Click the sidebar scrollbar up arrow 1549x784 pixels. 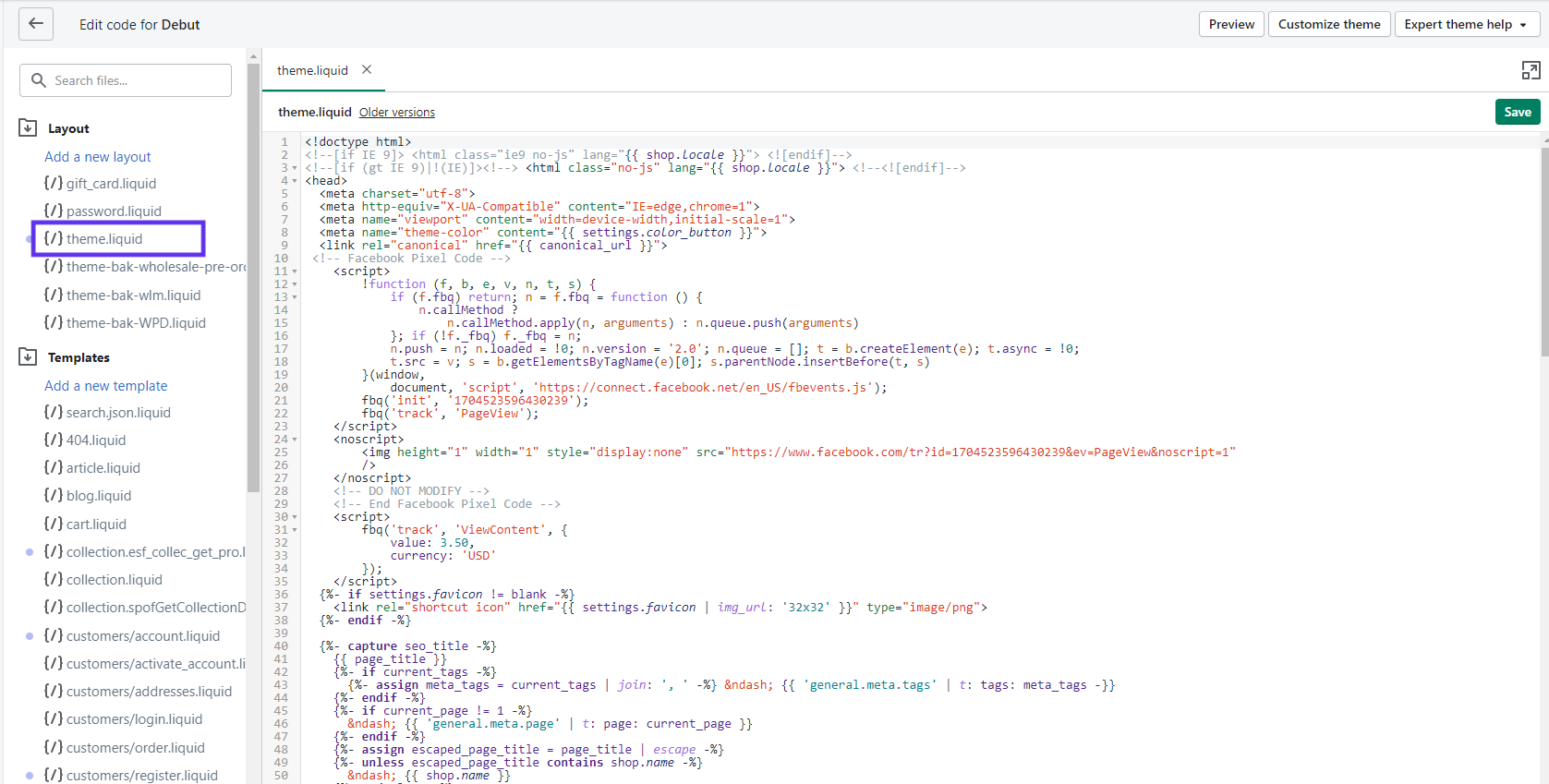(x=253, y=56)
